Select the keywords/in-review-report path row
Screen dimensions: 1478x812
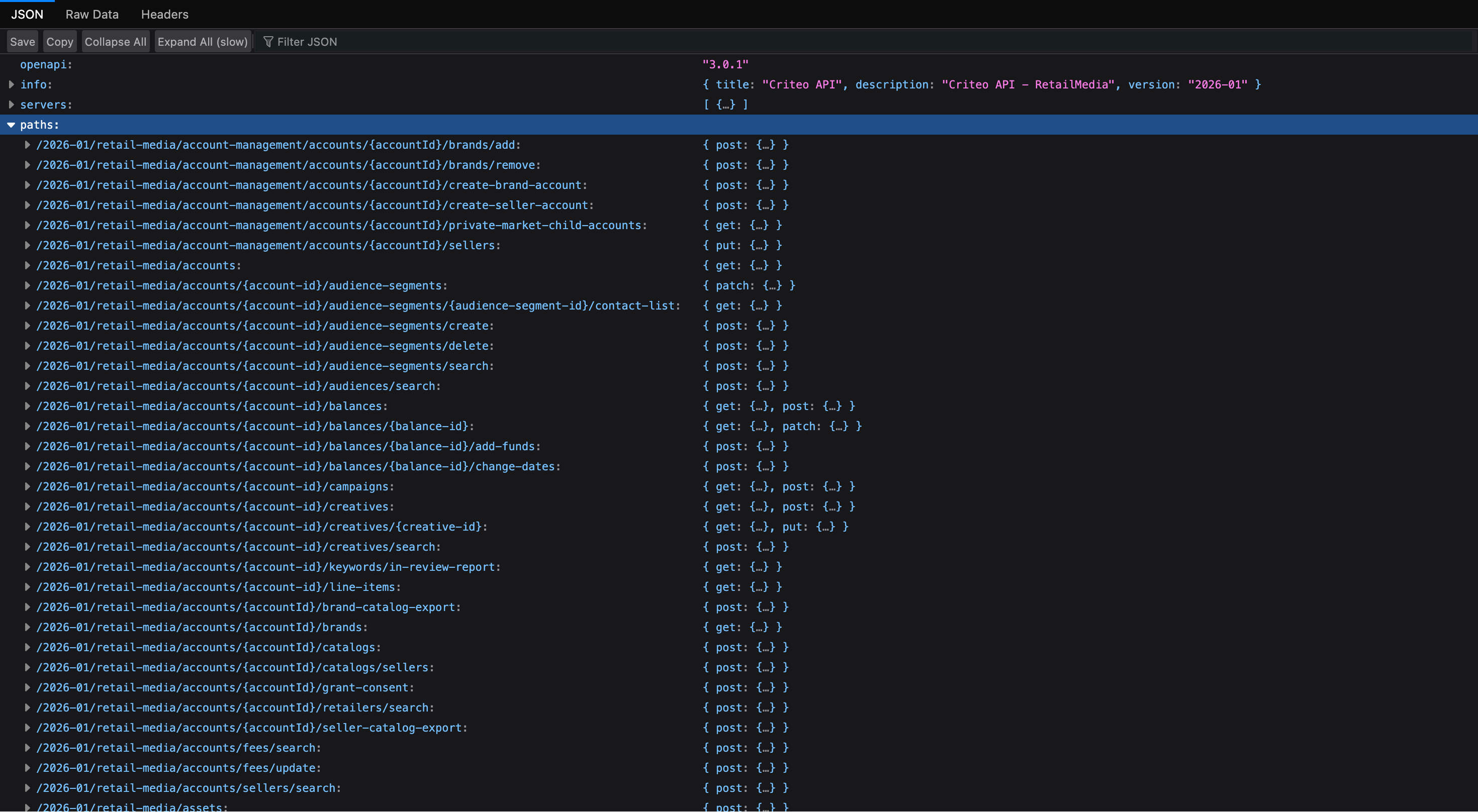(x=268, y=567)
